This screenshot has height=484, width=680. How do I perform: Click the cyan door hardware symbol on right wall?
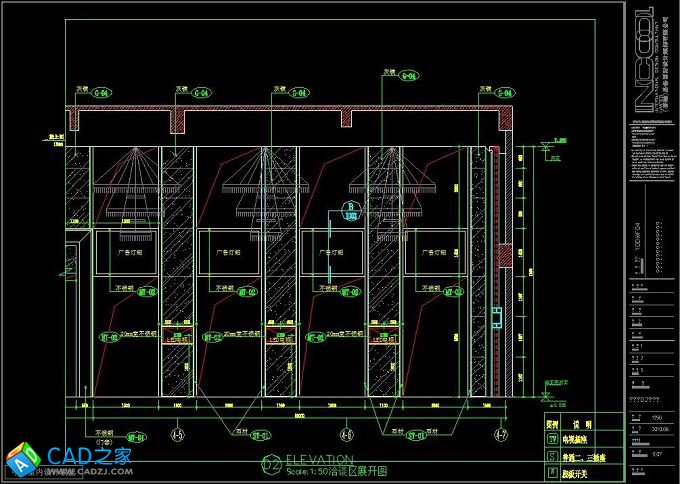pyautogui.click(x=496, y=318)
